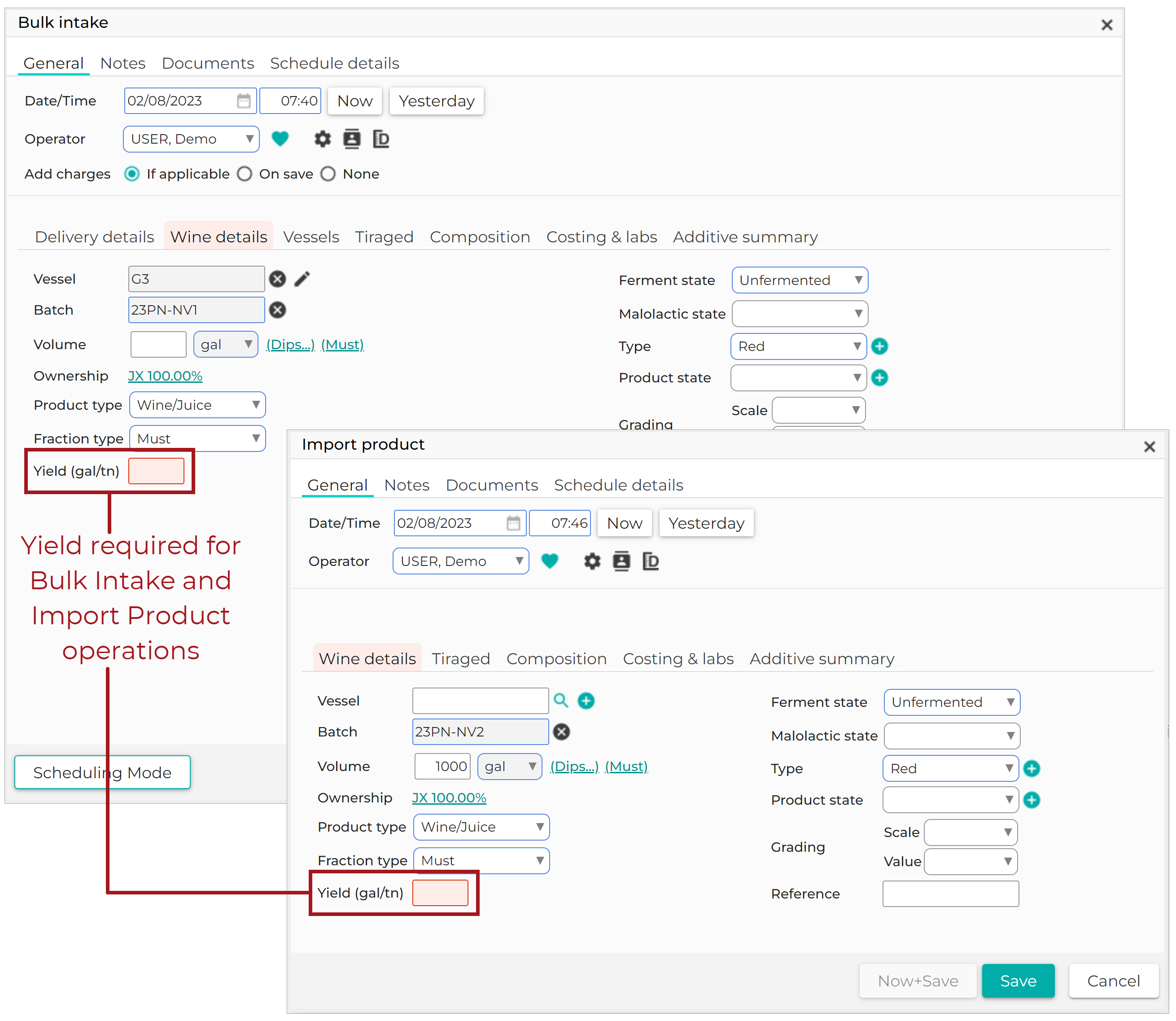
Task: Open gear settings icon in Import product
Action: (592, 561)
